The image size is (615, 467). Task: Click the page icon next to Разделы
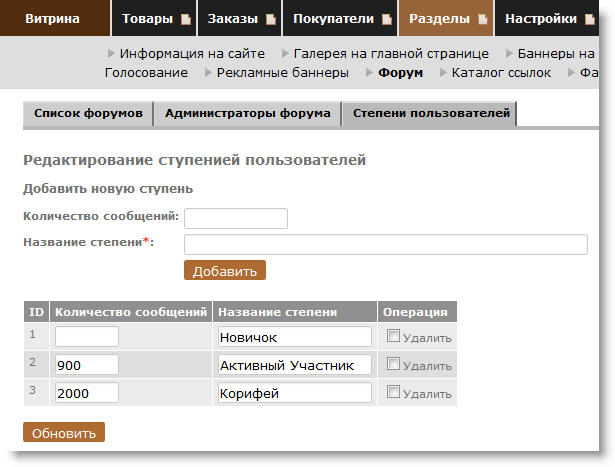click(483, 19)
